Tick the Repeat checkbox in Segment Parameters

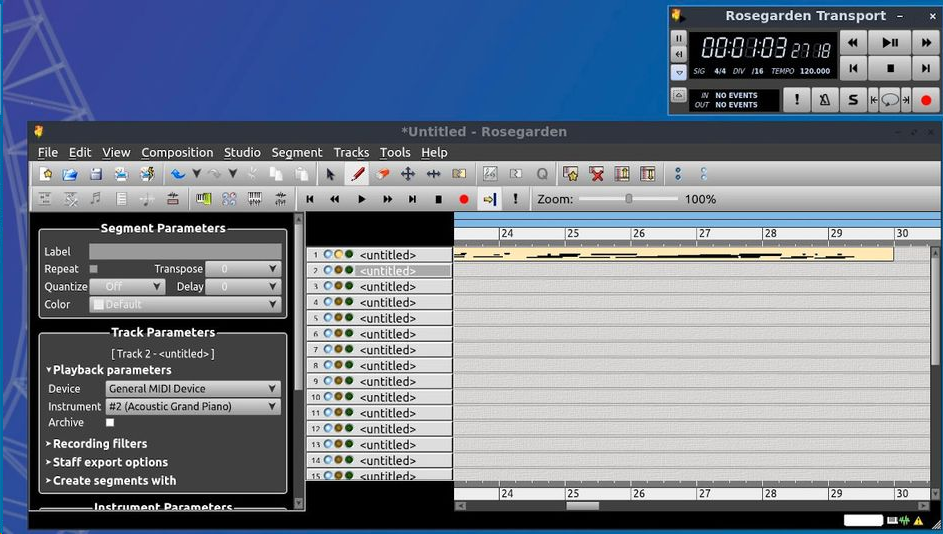point(94,269)
